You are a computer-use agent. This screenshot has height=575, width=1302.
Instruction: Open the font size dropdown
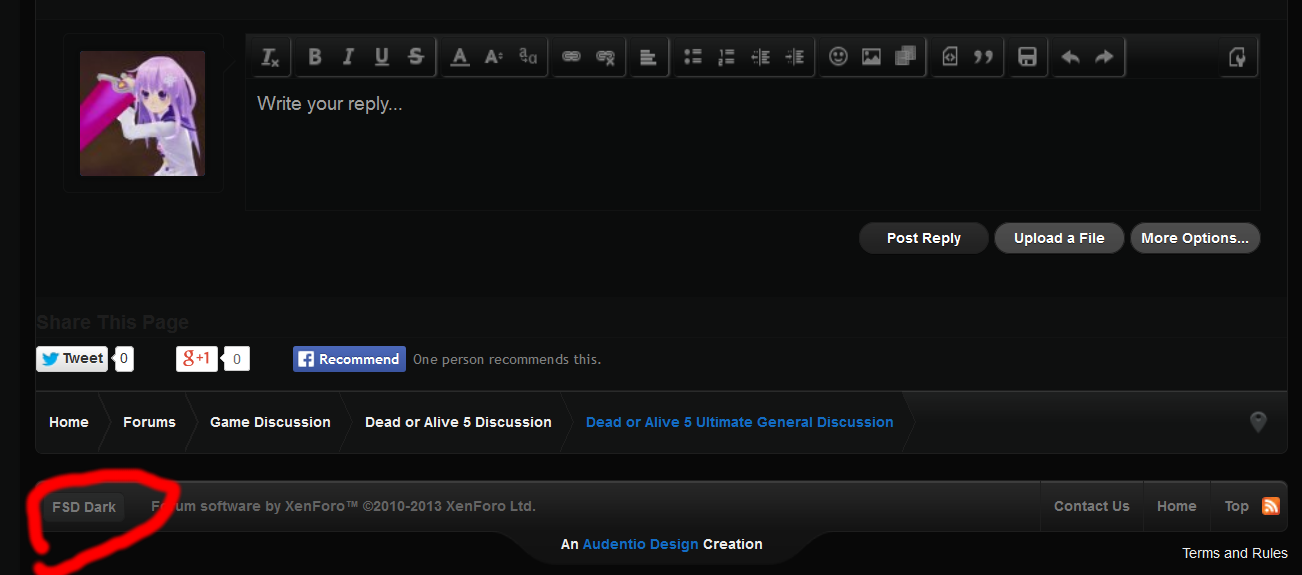[493, 57]
